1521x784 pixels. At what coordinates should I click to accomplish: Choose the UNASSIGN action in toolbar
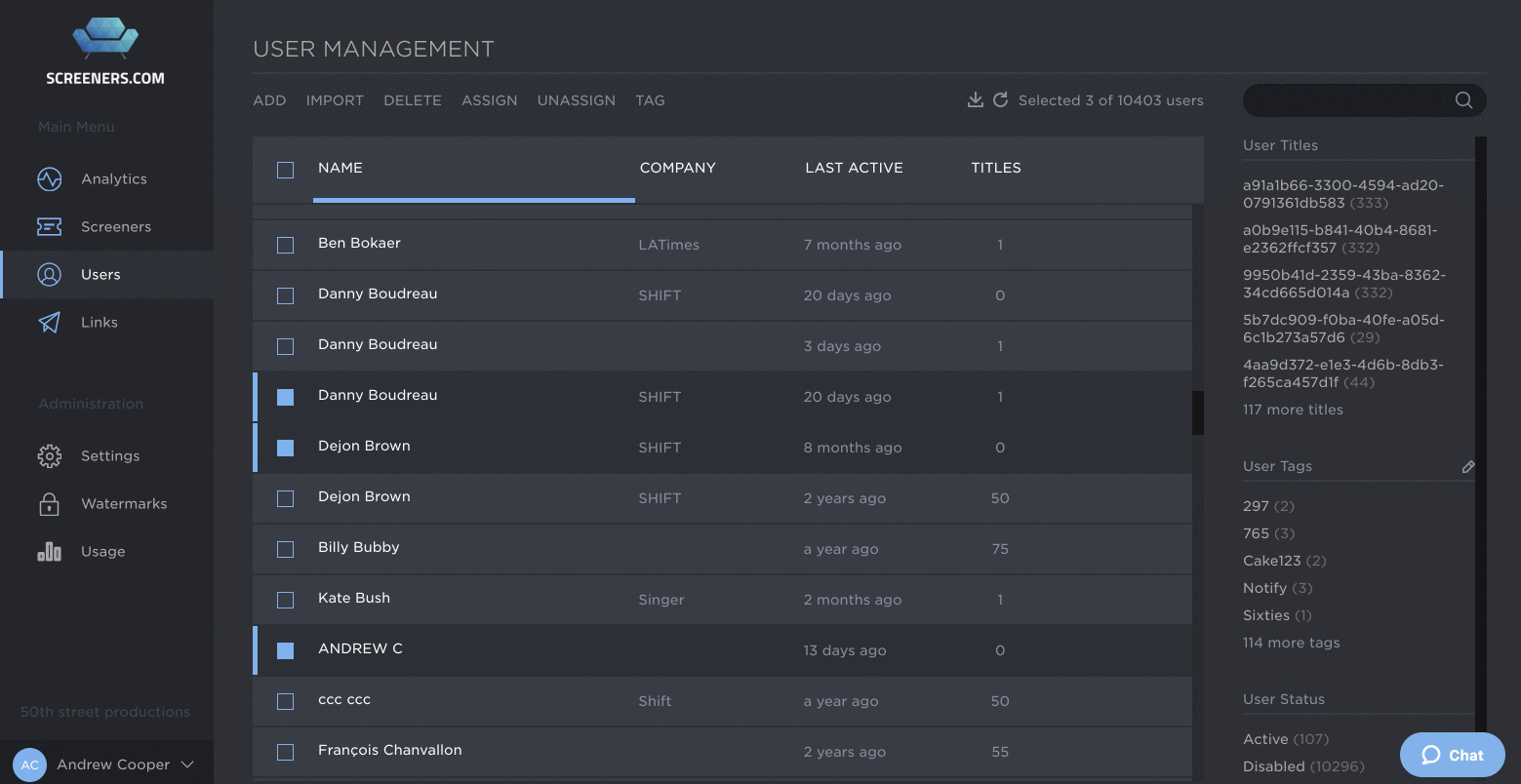[576, 100]
